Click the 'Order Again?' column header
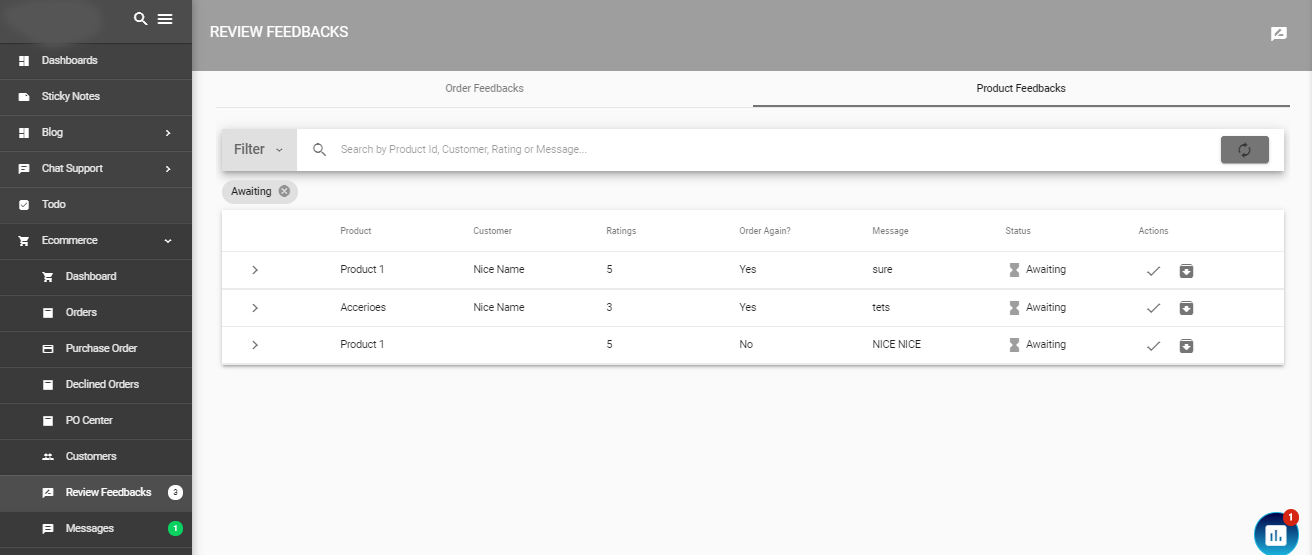 [765, 231]
